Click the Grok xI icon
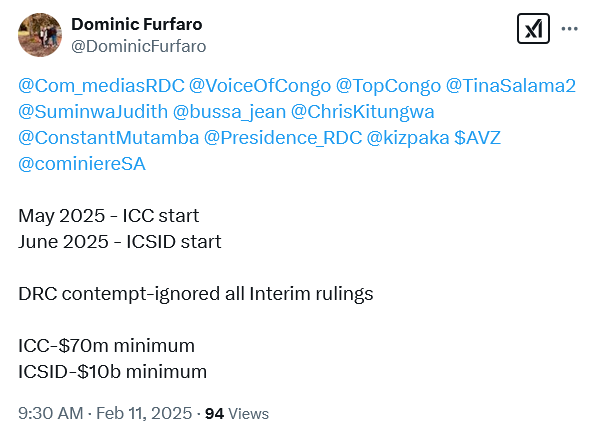This screenshot has width=598, height=430. pos(533,29)
